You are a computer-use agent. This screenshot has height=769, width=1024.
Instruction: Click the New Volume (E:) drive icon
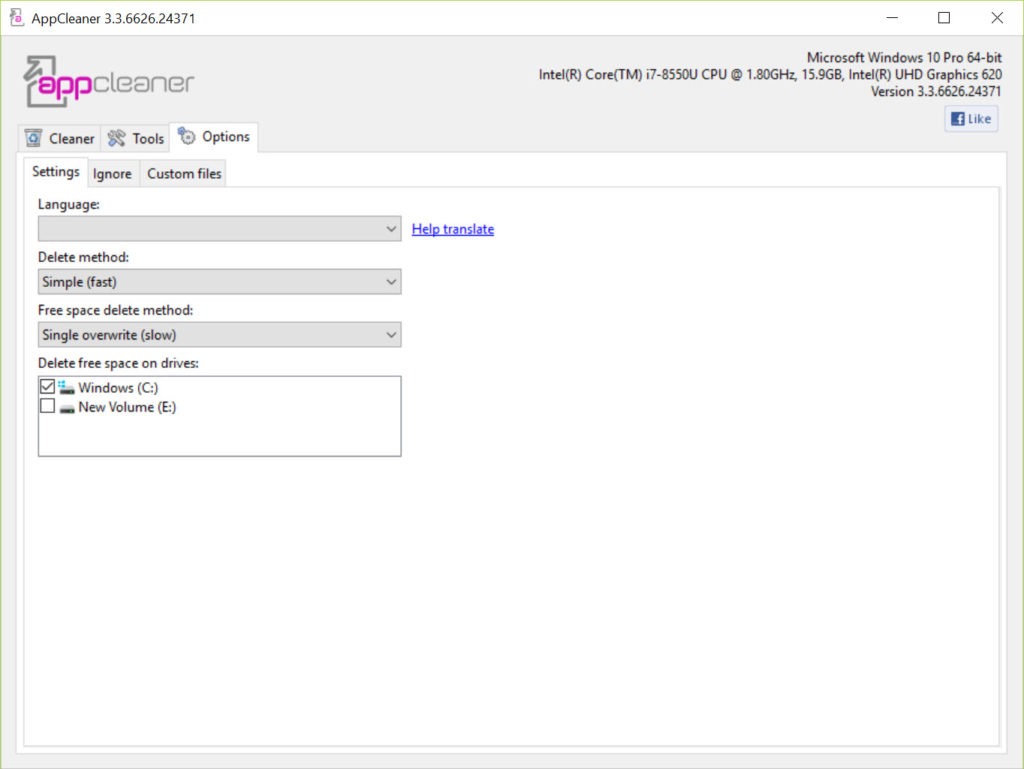coord(67,408)
